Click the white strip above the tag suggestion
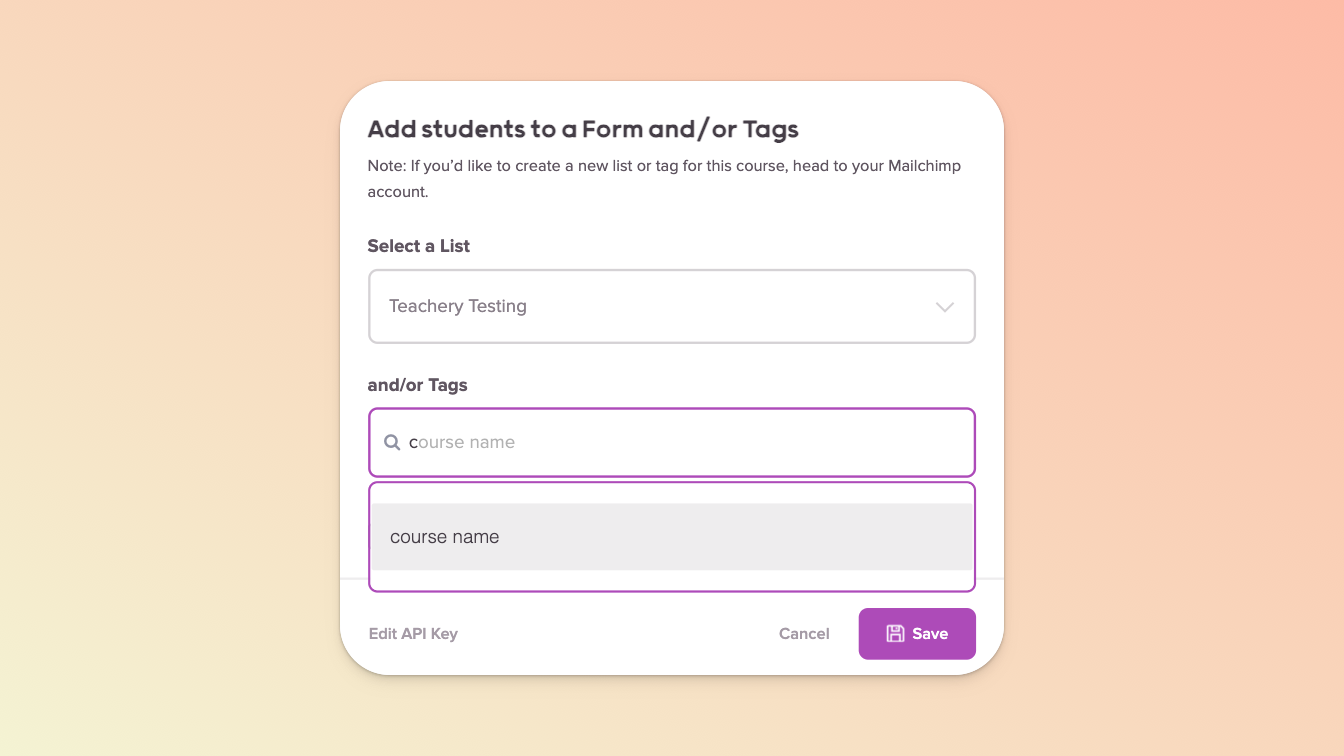The image size is (1344, 756). click(671, 493)
